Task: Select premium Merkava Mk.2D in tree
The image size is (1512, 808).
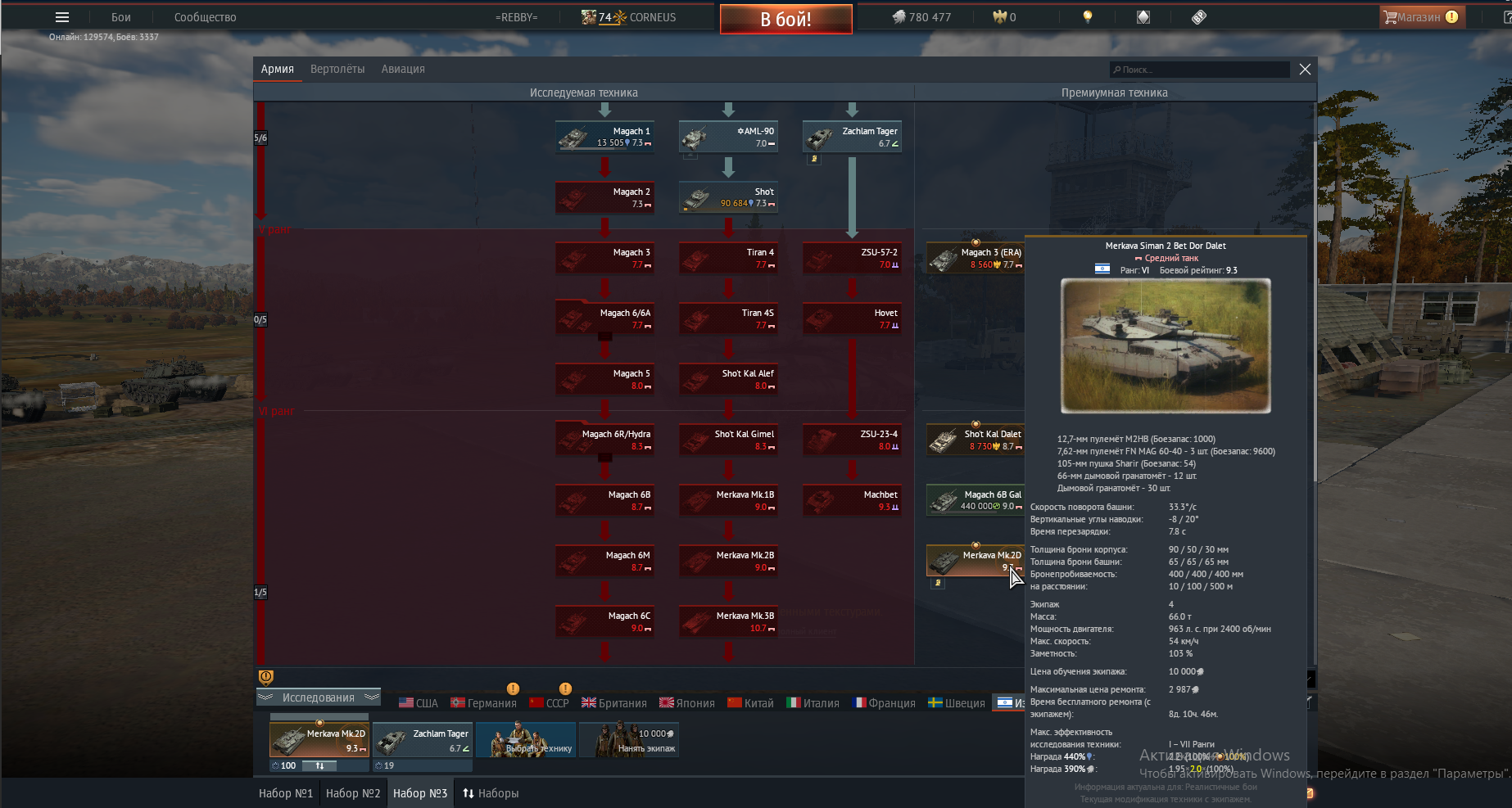Action: pyautogui.click(x=976, y=561)
